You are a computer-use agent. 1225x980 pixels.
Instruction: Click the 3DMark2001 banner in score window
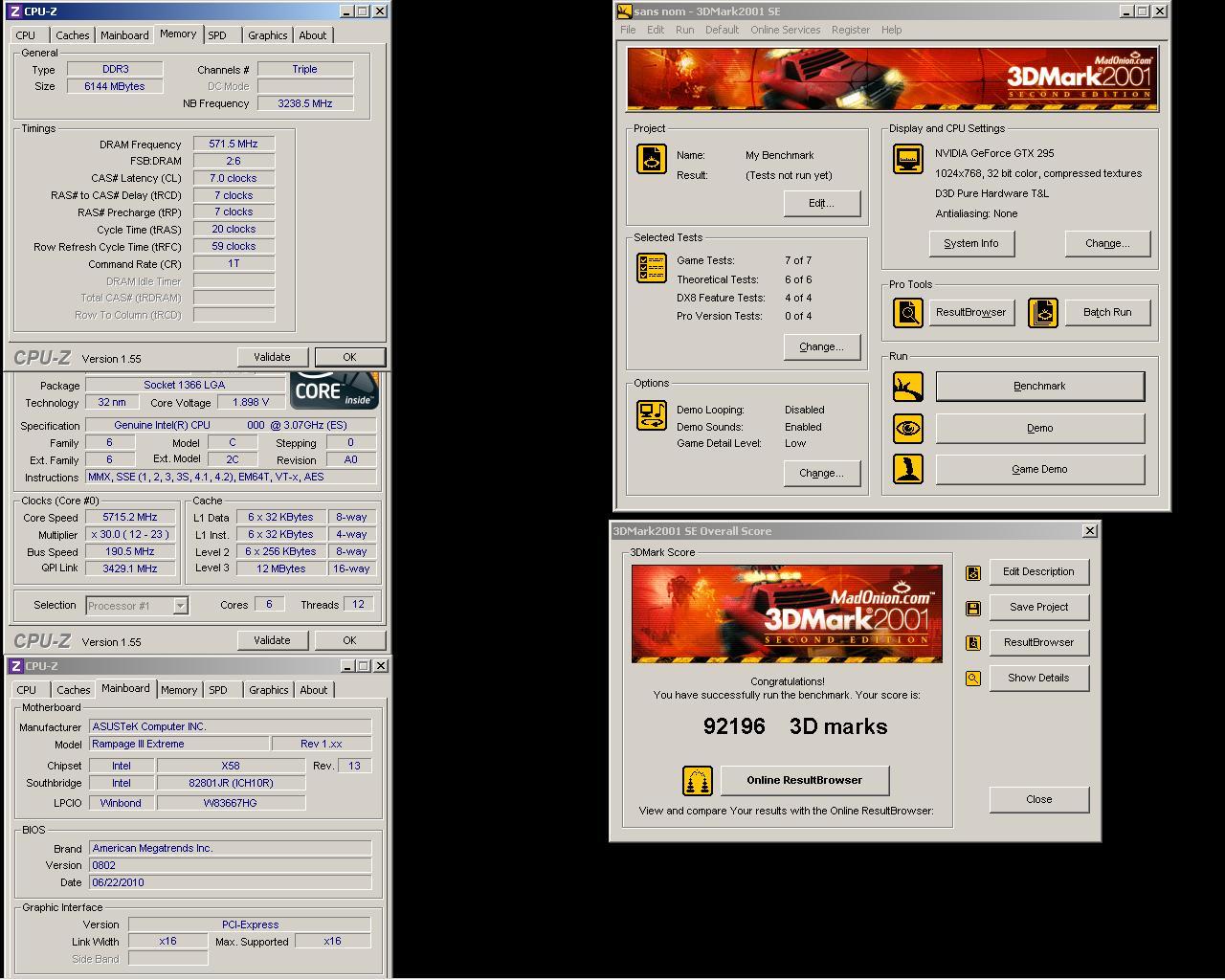click(x=787, y=613)
